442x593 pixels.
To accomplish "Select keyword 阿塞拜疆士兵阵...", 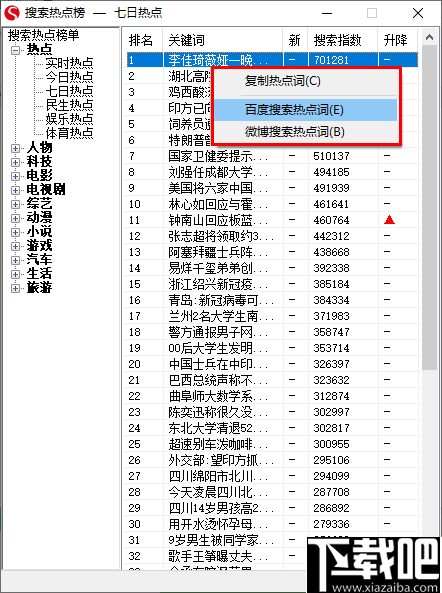I will click(x=218, y=252).
